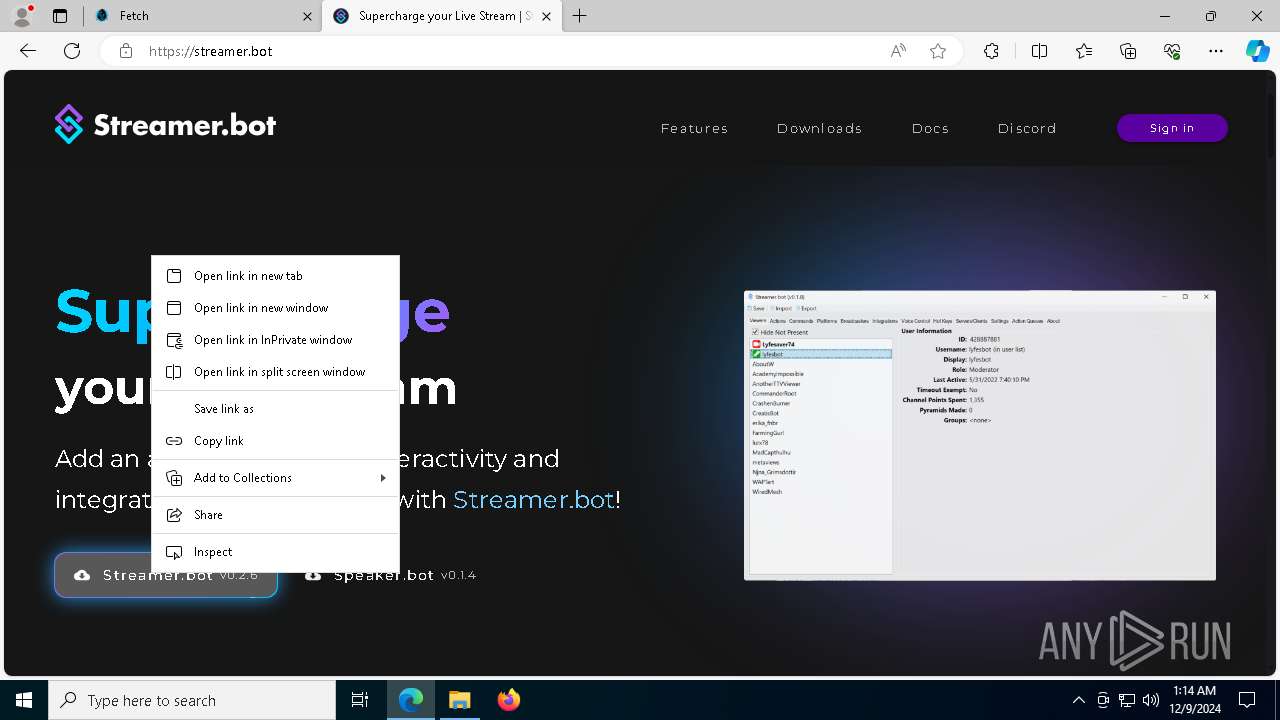Open the tab actions menu icon
The height and width of the screenshot is (720, 1280).
point(60,16)
